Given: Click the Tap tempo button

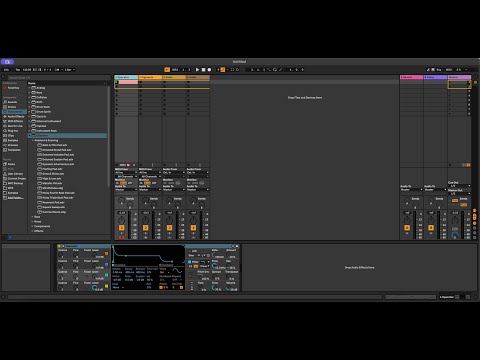Looking at the screenshot, I should pos(18,70).
